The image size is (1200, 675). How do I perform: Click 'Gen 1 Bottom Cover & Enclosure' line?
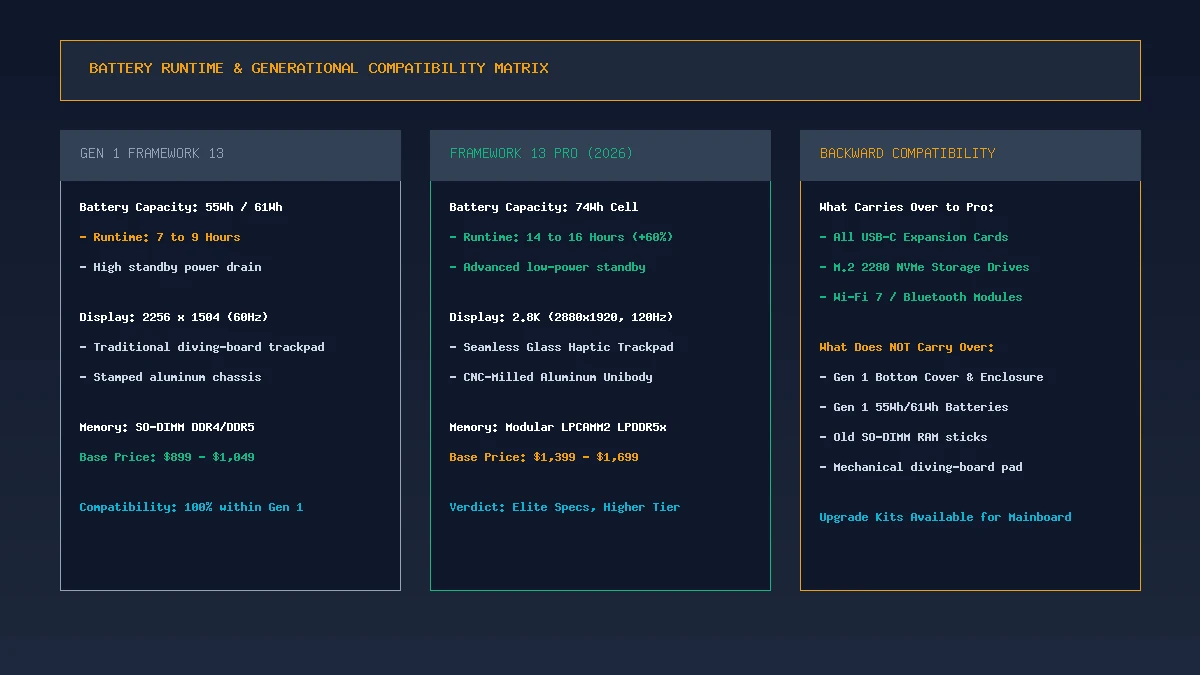click(x=931, y=377)
